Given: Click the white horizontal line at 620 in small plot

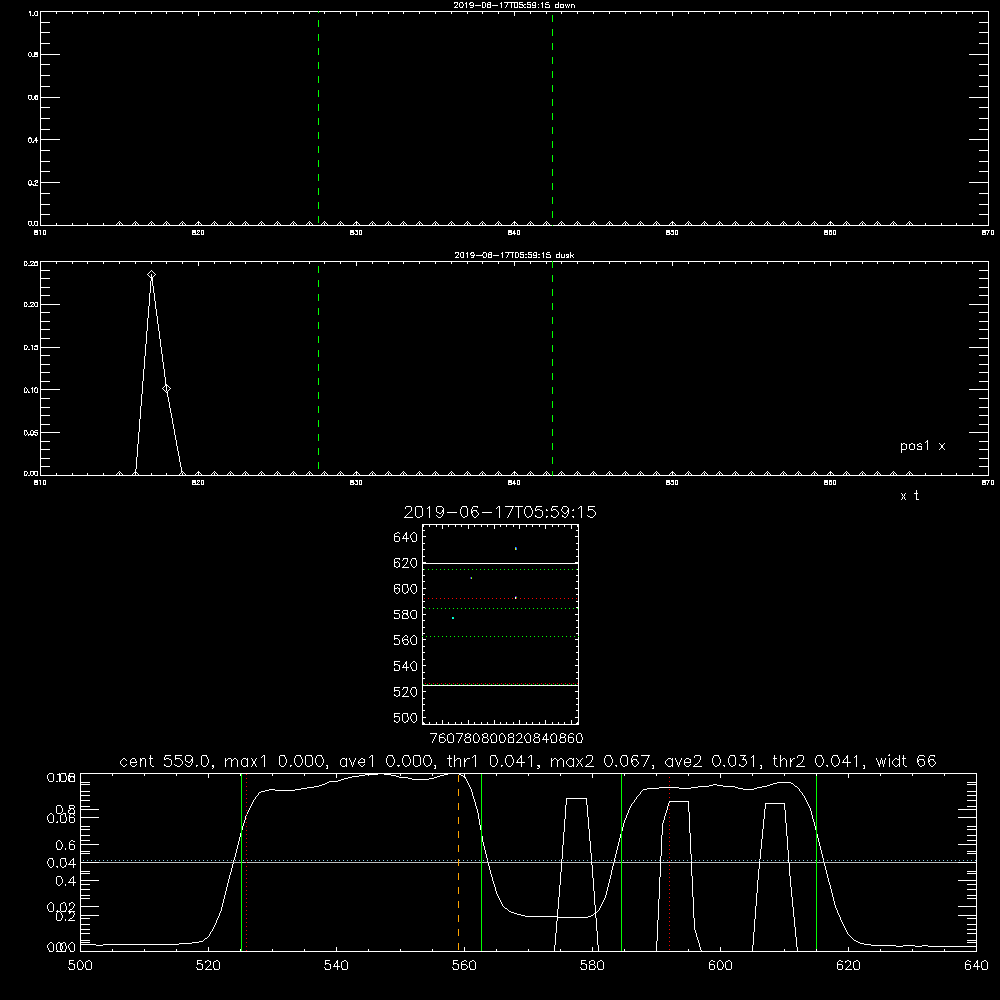Looking at the screenshot, I should (x=501, y=564).
